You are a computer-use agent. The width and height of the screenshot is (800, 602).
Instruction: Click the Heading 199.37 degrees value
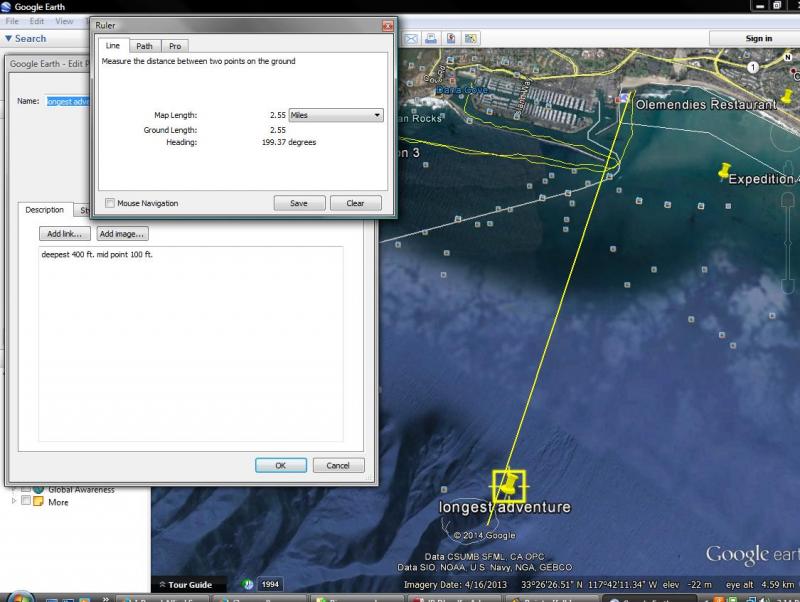[289, 142]
